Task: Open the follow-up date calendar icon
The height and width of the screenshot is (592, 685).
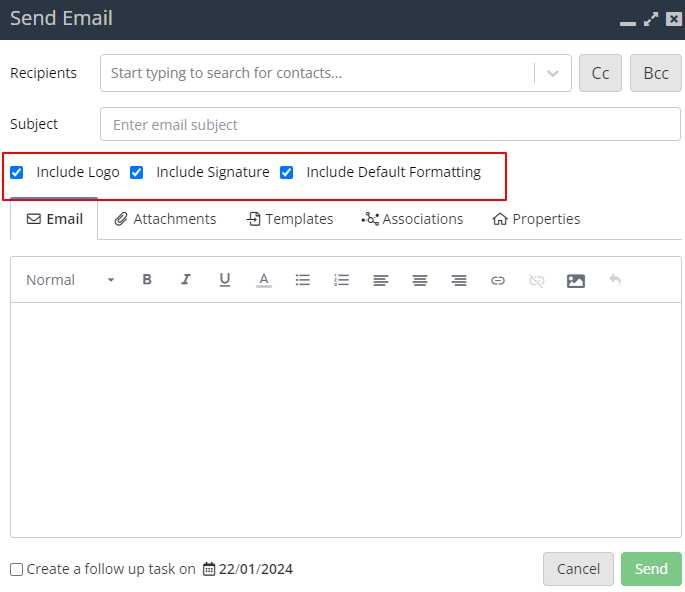Action: click(x=209, y=569)
